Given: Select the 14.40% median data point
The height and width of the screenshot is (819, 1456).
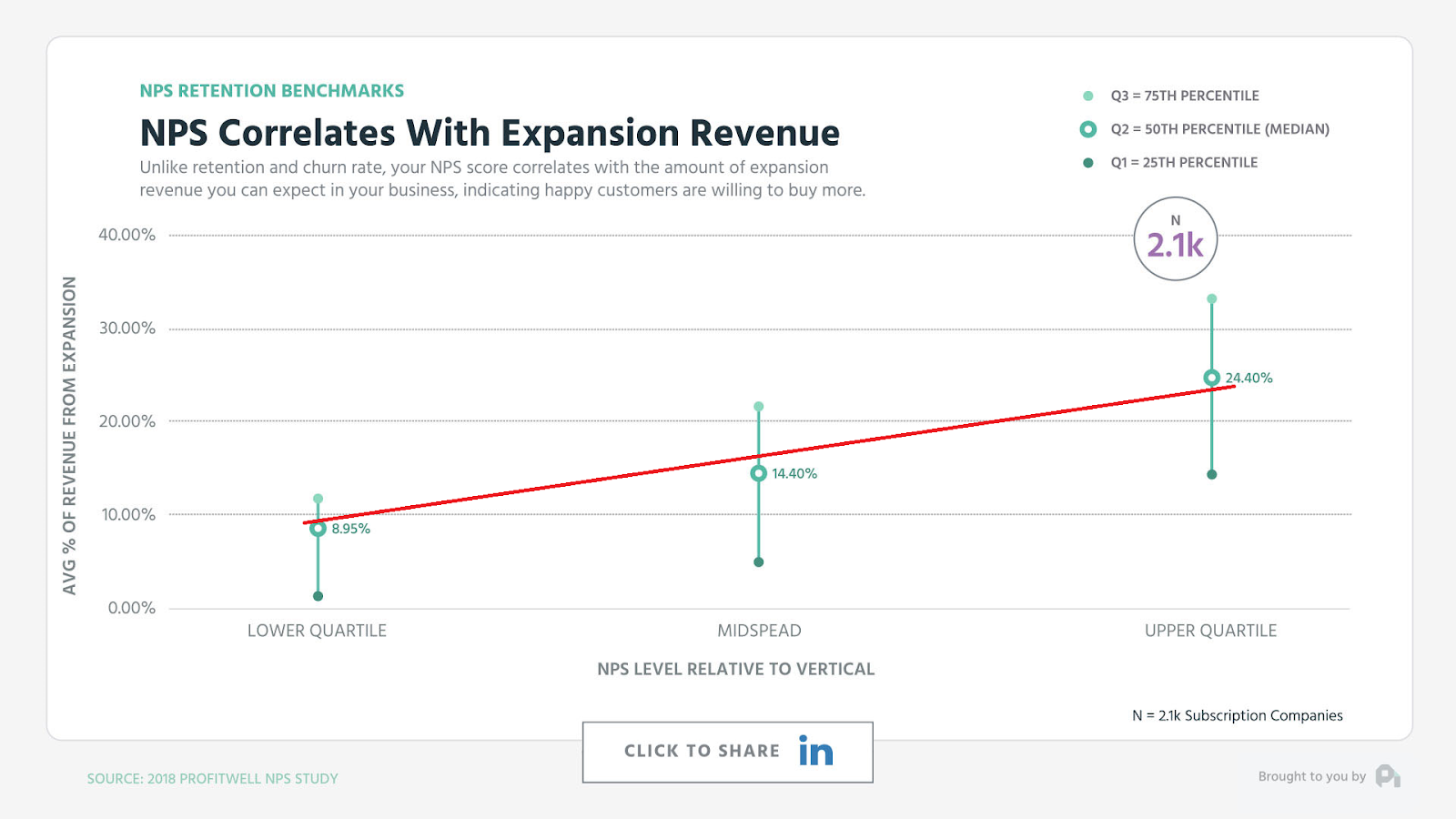Looking at the screenshot, I should (x=758, y=473).
